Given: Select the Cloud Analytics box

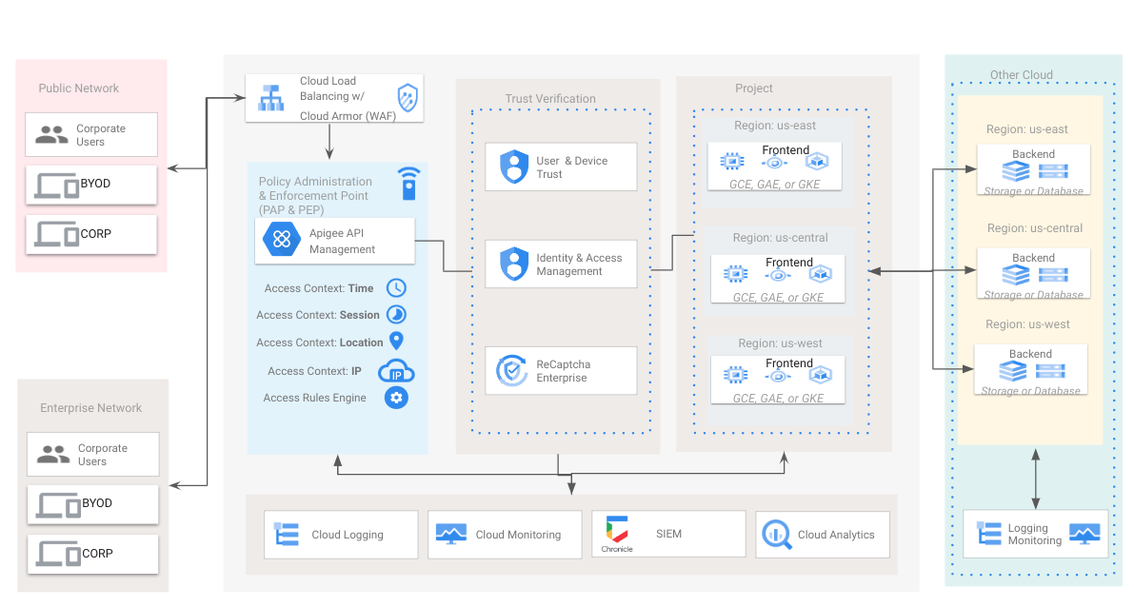Looking at the screenshot, I should pos(822,535).
